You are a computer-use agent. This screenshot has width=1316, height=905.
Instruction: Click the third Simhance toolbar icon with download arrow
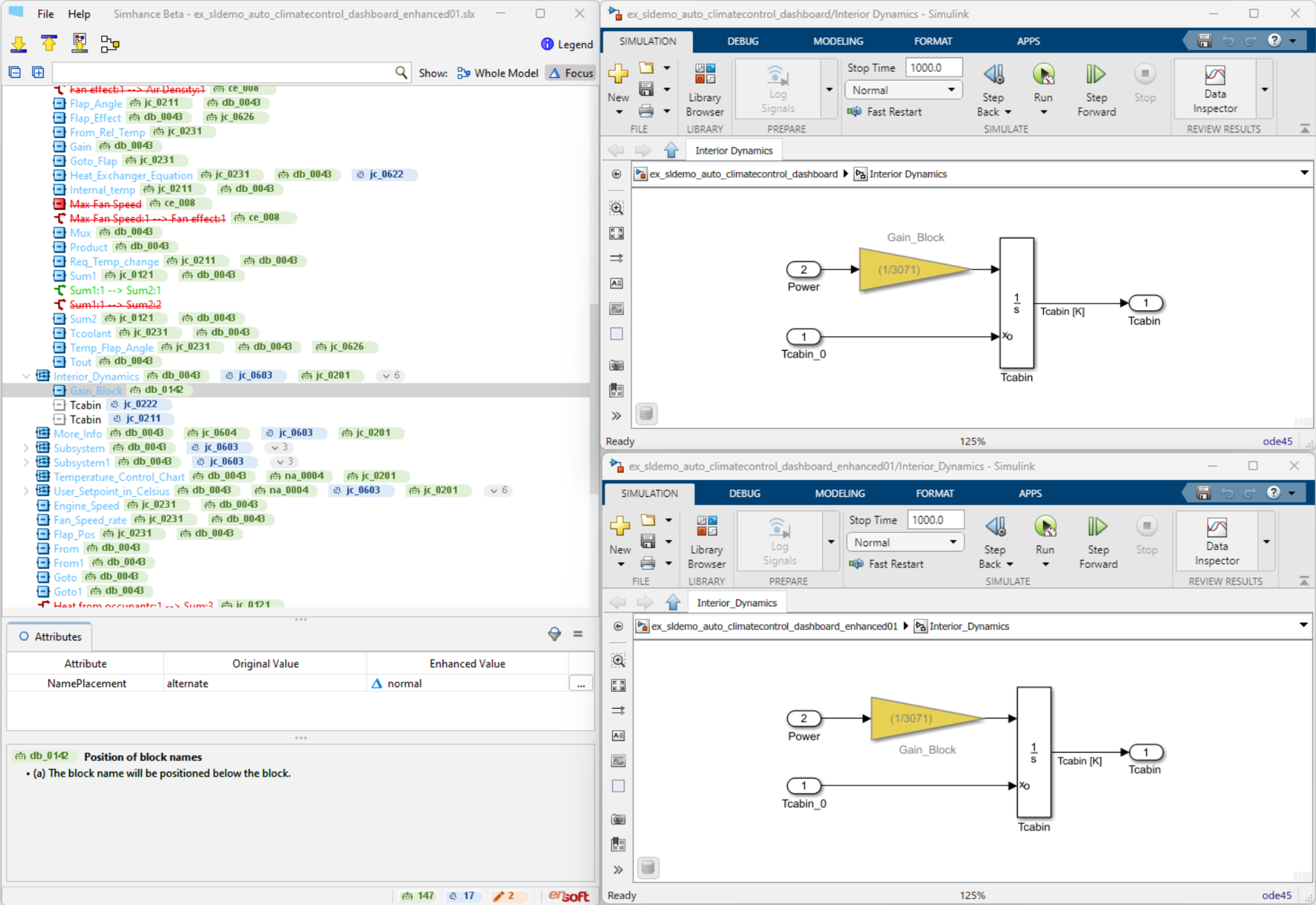click(x=79, y=43)
